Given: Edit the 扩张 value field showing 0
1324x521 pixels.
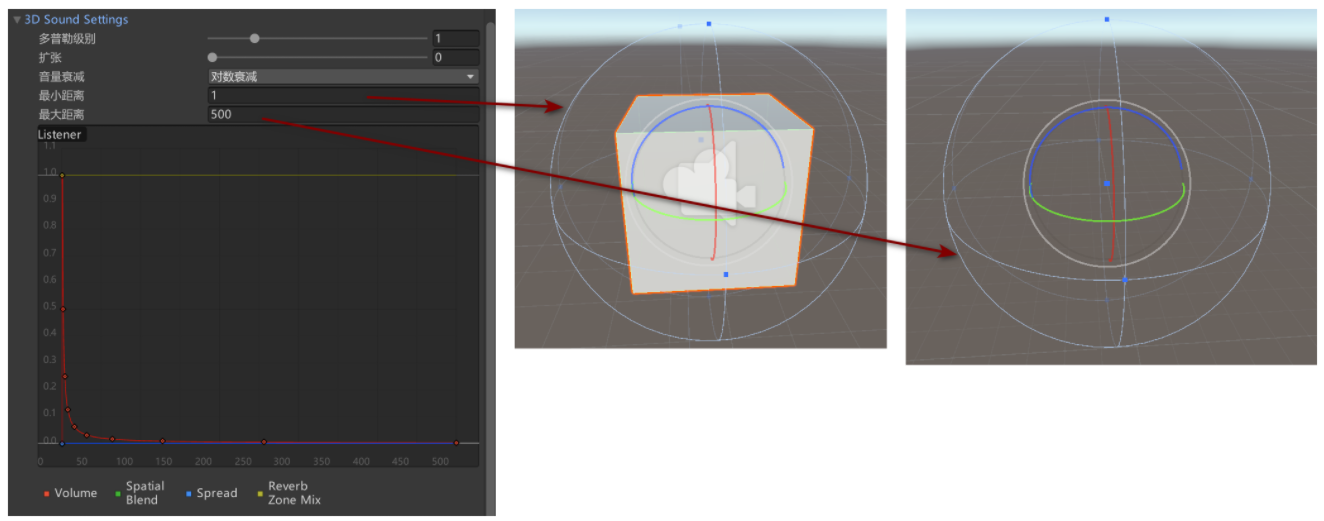Looking at the screenshot, I should 455,58.
